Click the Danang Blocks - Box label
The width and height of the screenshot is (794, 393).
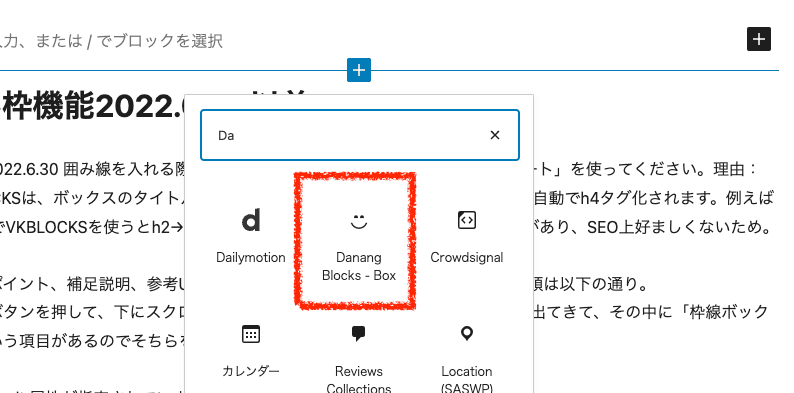coord(359,266)
